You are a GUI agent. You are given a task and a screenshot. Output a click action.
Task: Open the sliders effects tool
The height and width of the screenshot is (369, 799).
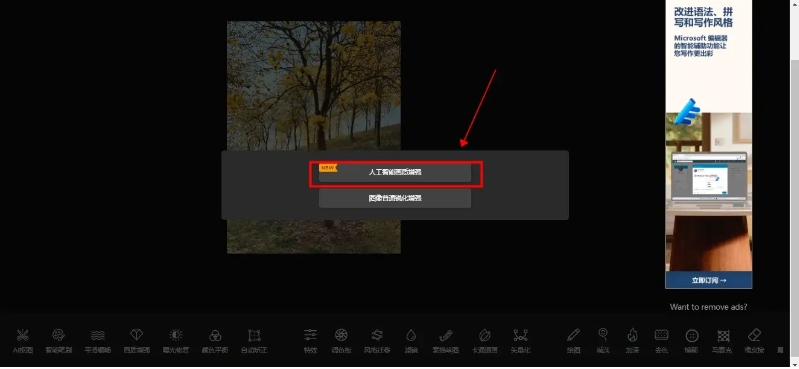tap(310, 340)
